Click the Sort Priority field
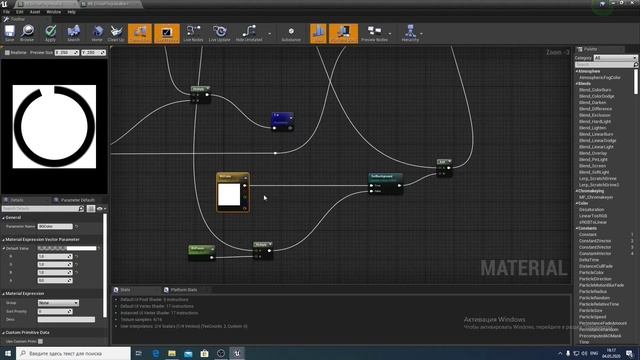Image resolution: width=640 pixels, height=360 pixels. pos(55,311)
